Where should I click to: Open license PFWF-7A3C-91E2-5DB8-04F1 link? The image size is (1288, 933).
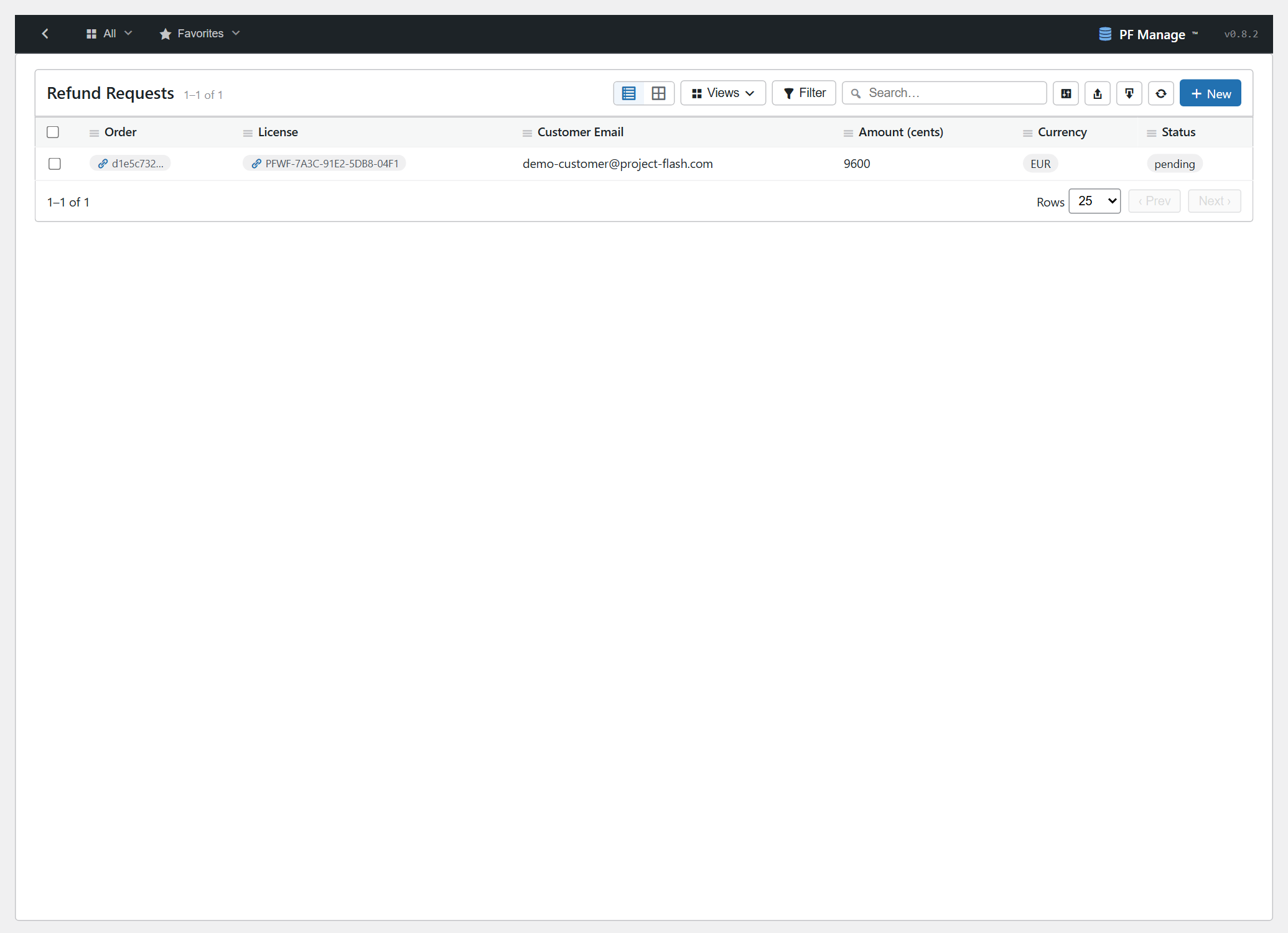pos(324,164)
